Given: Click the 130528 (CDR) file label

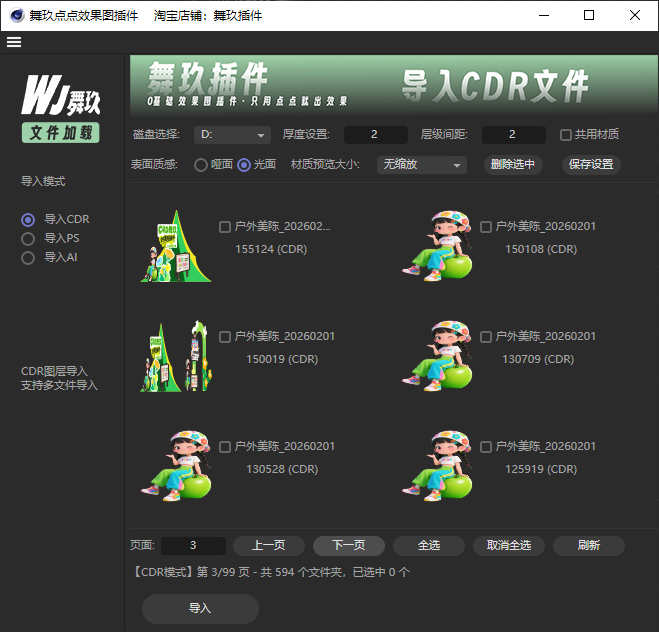Looking at the screenshot, I should point(282,469).
